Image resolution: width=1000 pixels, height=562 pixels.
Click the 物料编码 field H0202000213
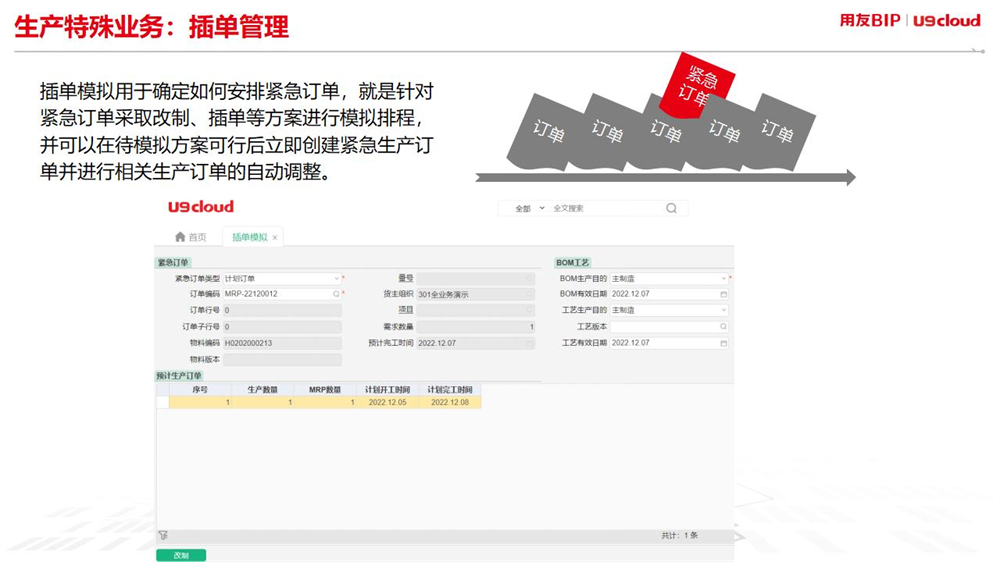282,343
